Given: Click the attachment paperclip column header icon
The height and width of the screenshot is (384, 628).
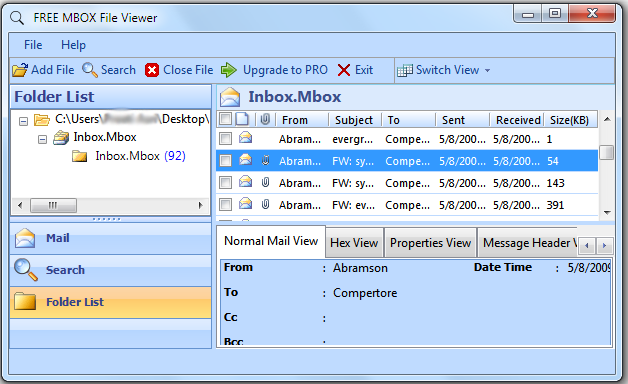Looking at the screenshot, I should (265, 119).
